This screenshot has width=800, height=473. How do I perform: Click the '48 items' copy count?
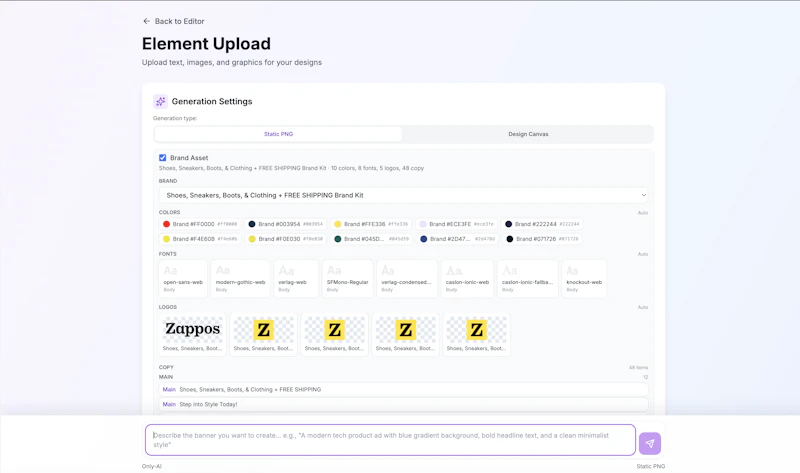[638, 367]
